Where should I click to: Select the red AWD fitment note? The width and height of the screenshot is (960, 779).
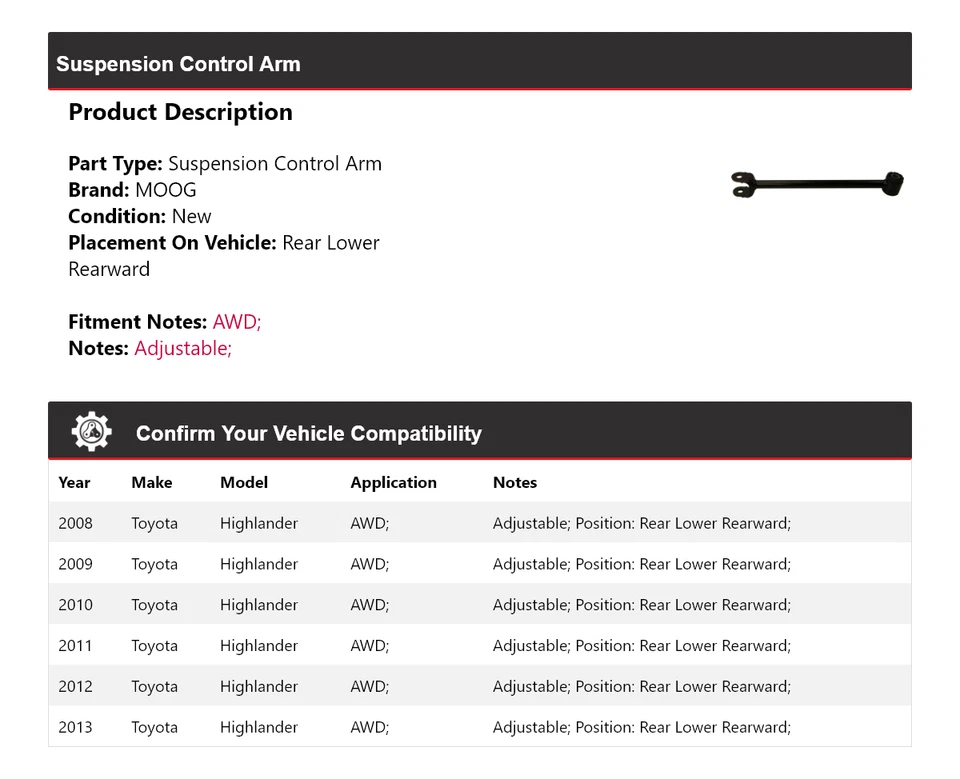coord(236,322)
